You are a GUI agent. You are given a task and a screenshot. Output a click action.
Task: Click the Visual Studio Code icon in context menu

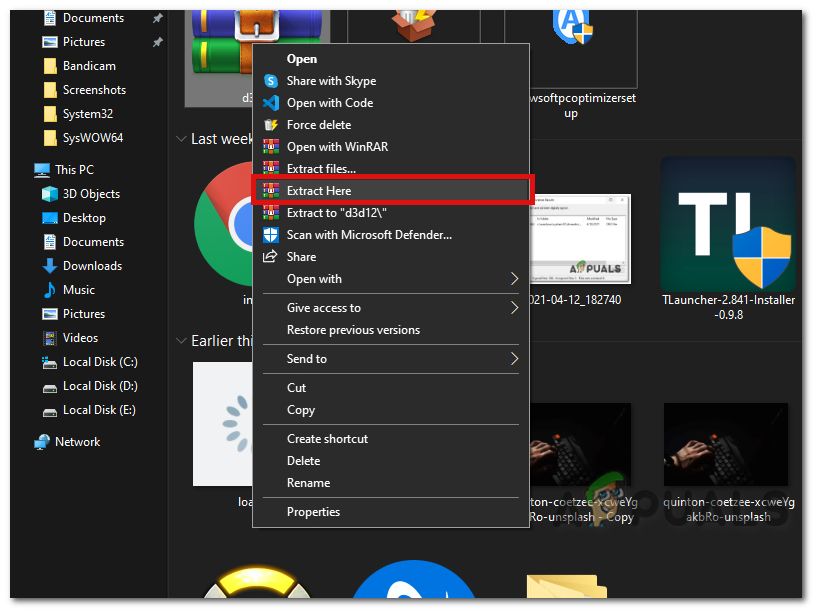[270, 103]
